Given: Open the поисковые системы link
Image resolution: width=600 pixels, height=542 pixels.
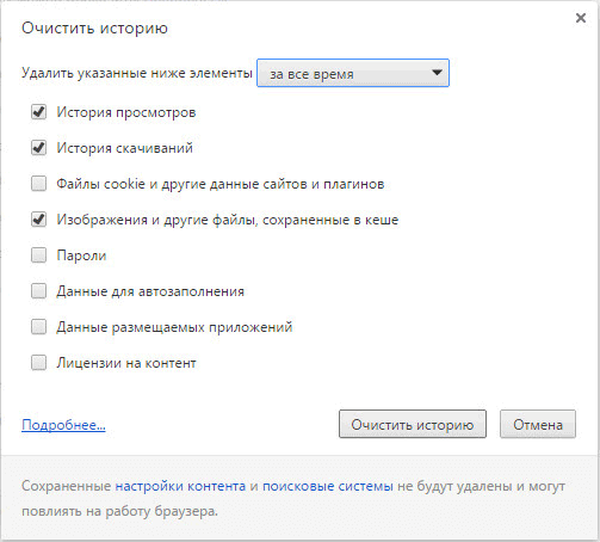Looking at the screenshot, I should (x=328, y=486).
